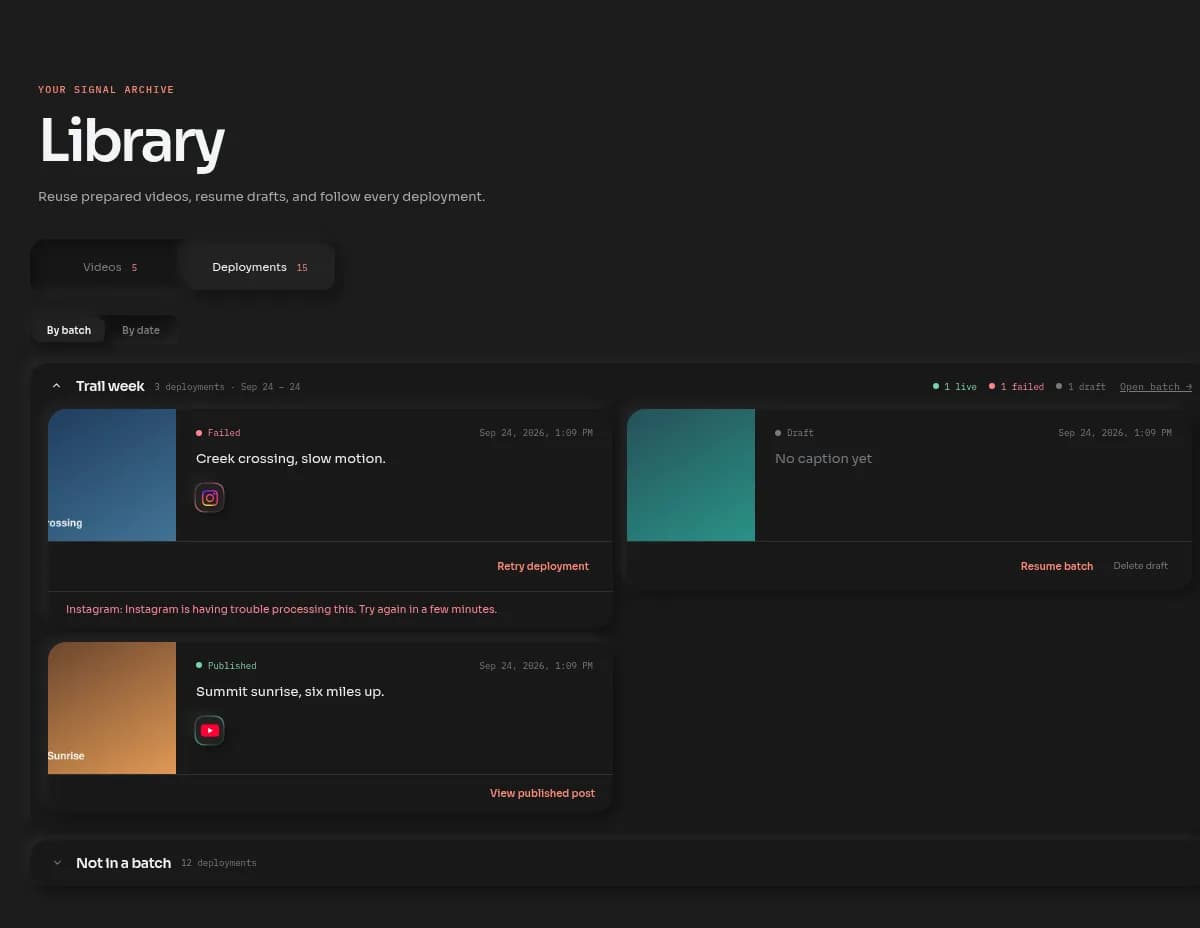This screenshot has width=1200, height=928.
Task: Click the "1 live" status count
Action: point(955,387)
